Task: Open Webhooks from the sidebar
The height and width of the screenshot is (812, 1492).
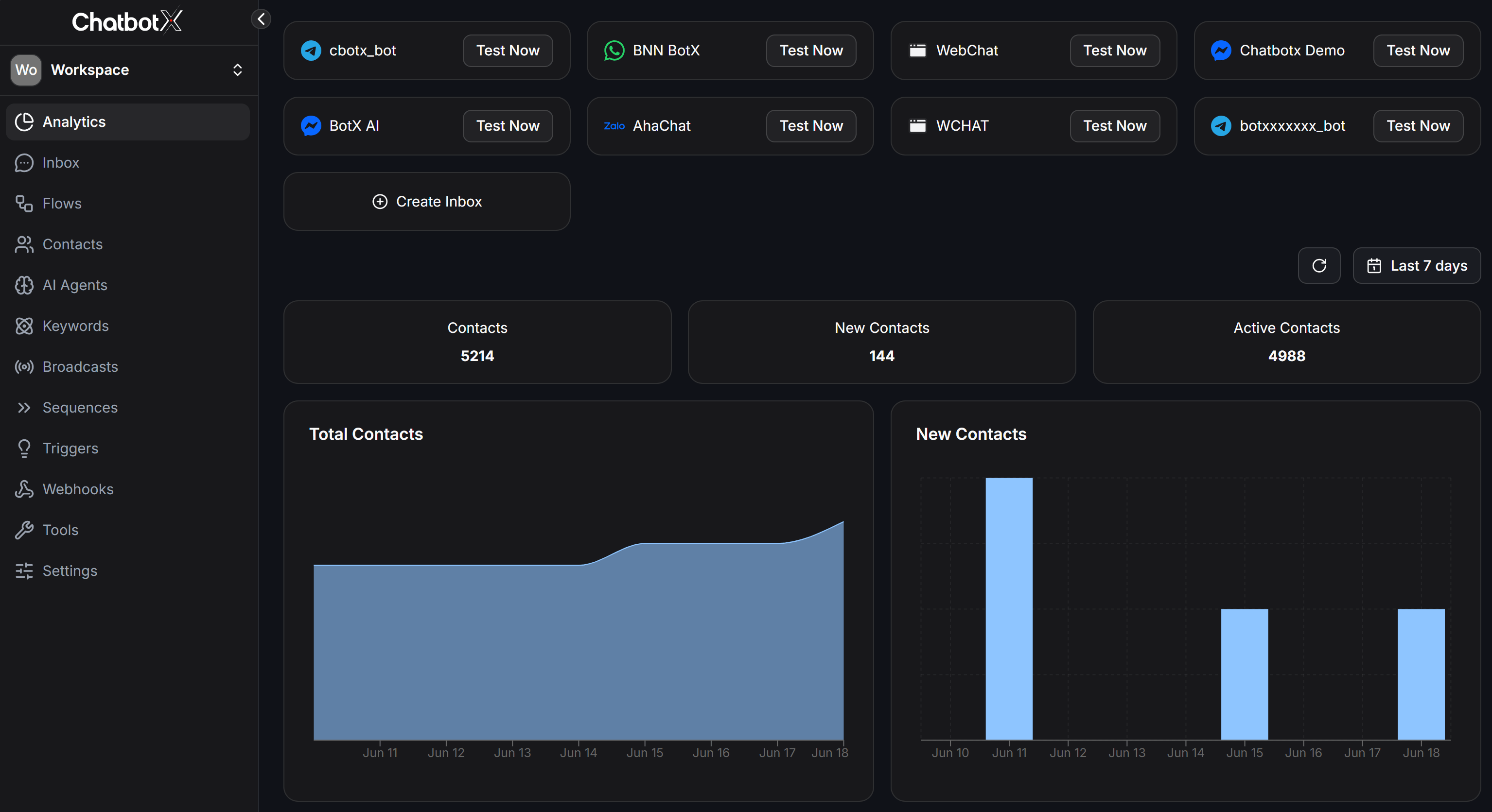Action: click(x=128, y=489)
